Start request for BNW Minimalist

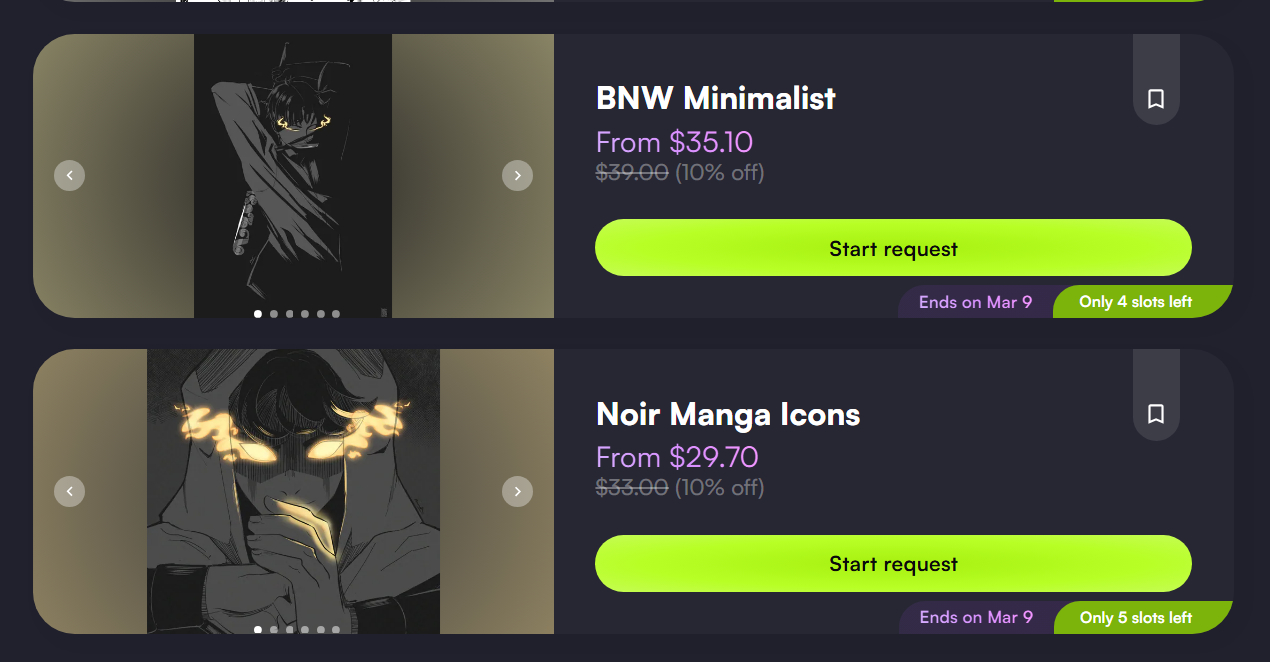tap(893, 248)
